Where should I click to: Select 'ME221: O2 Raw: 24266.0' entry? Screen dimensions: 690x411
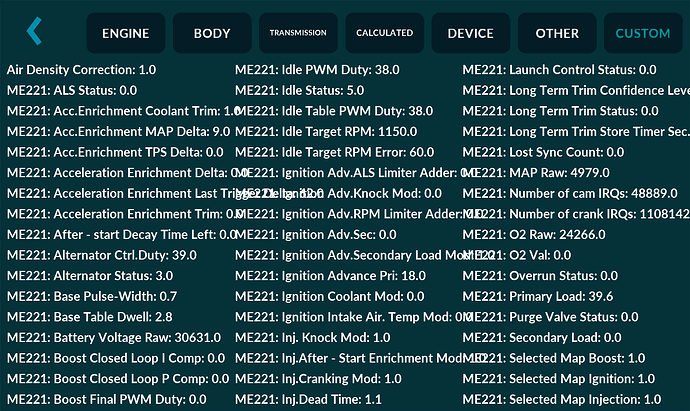(534, 235)
